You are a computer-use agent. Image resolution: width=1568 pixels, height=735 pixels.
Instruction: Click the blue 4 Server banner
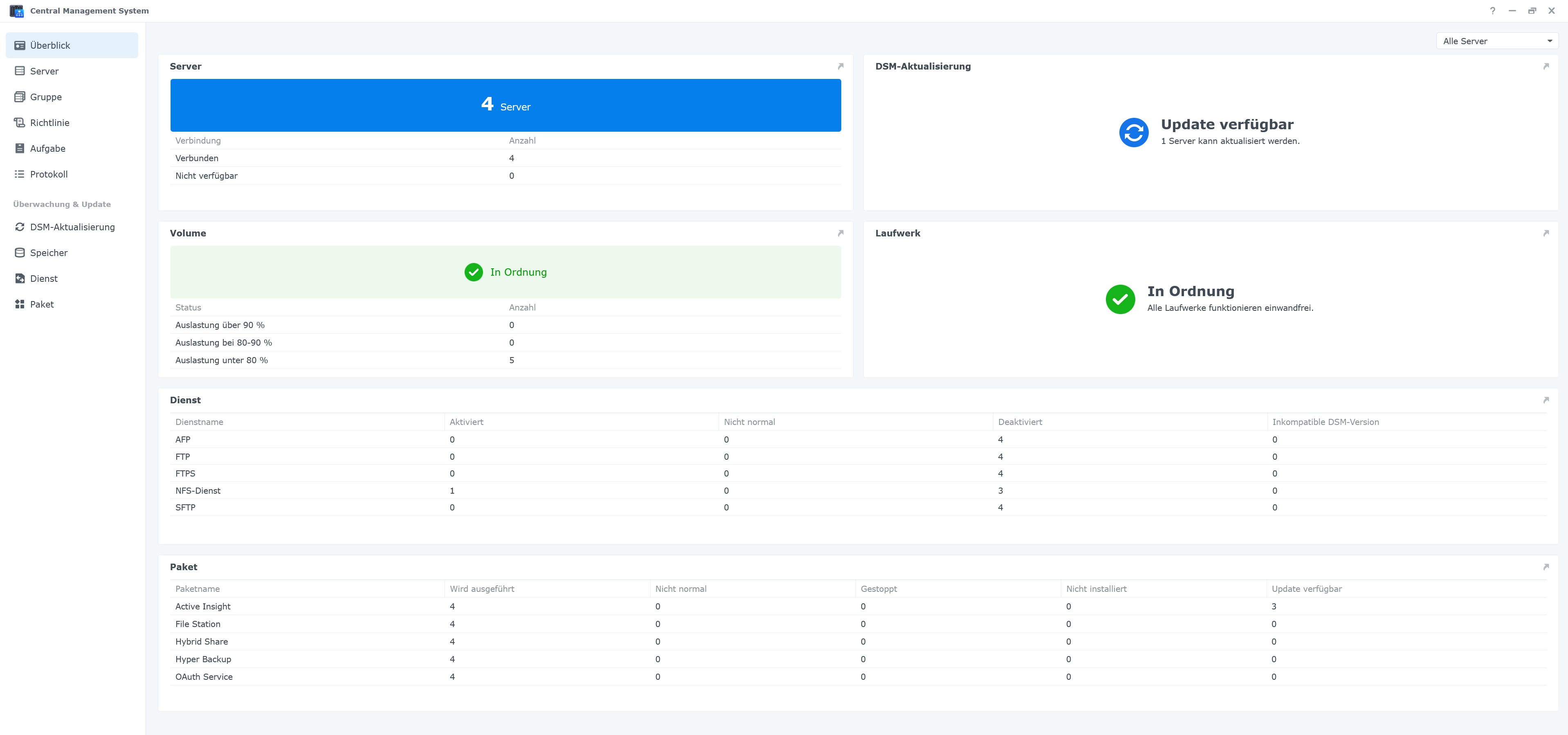coord(505,106)
